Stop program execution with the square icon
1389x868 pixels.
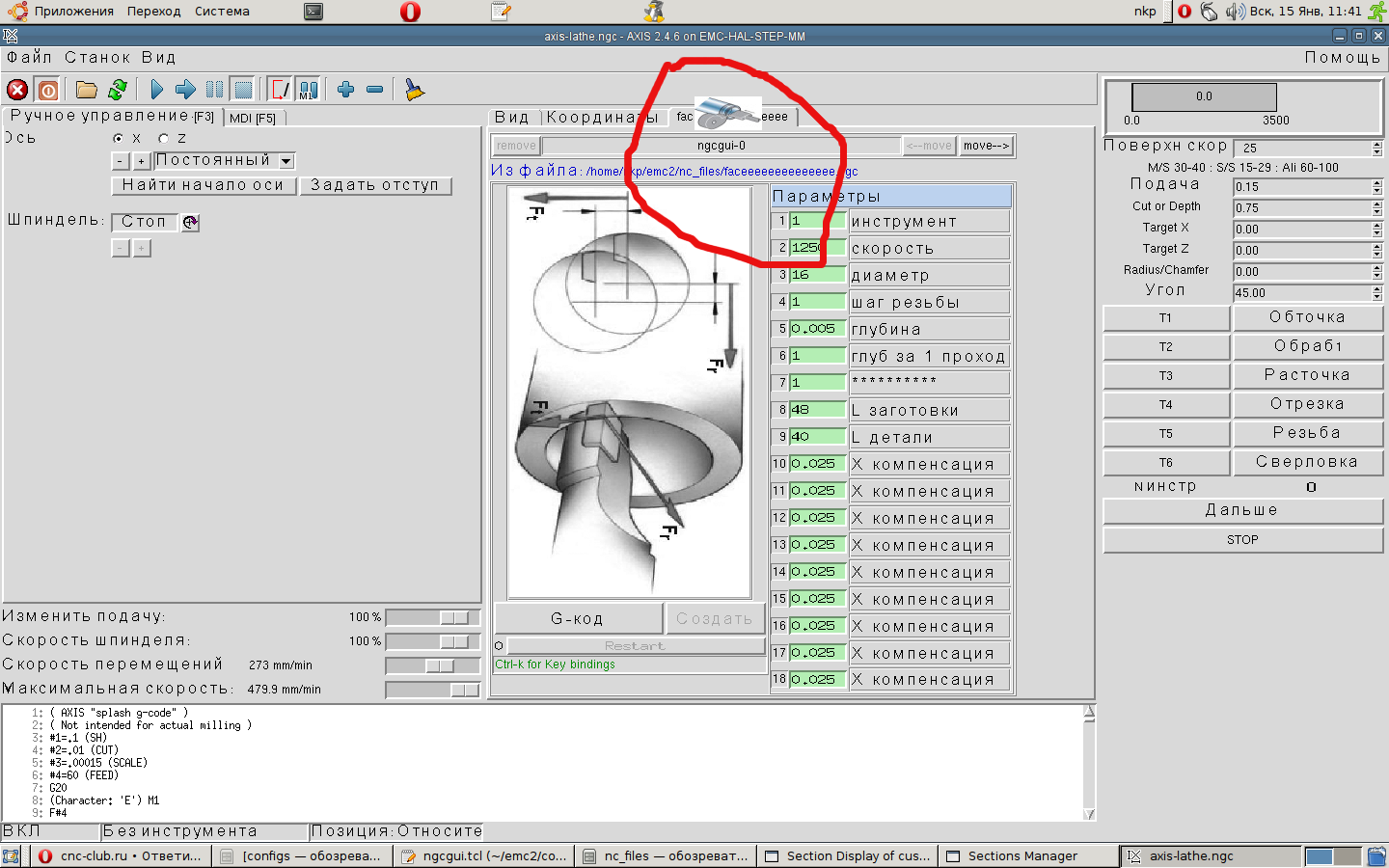click(243, 90)
